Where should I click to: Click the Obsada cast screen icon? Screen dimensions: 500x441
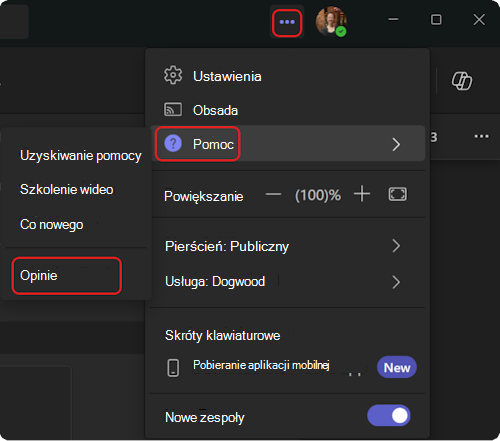coord(173,109)
